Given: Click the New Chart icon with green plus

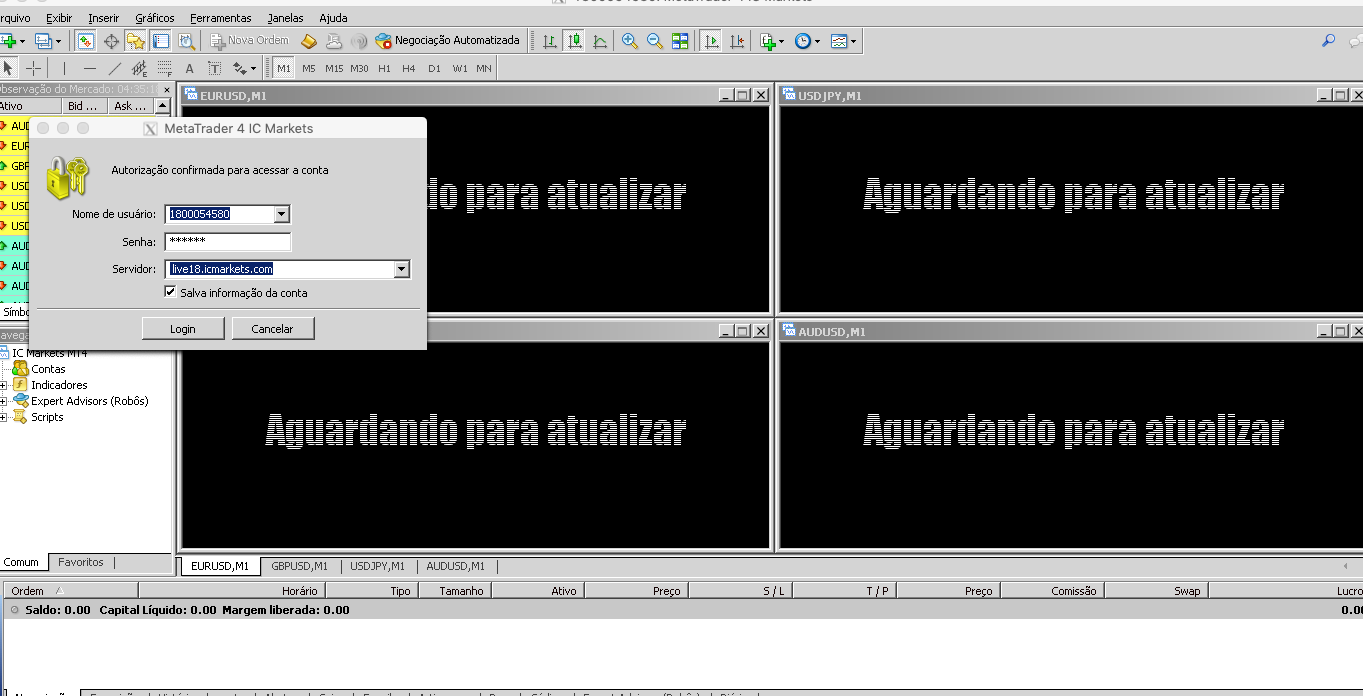Looking at the screenshot, I should tap(10, 41).
